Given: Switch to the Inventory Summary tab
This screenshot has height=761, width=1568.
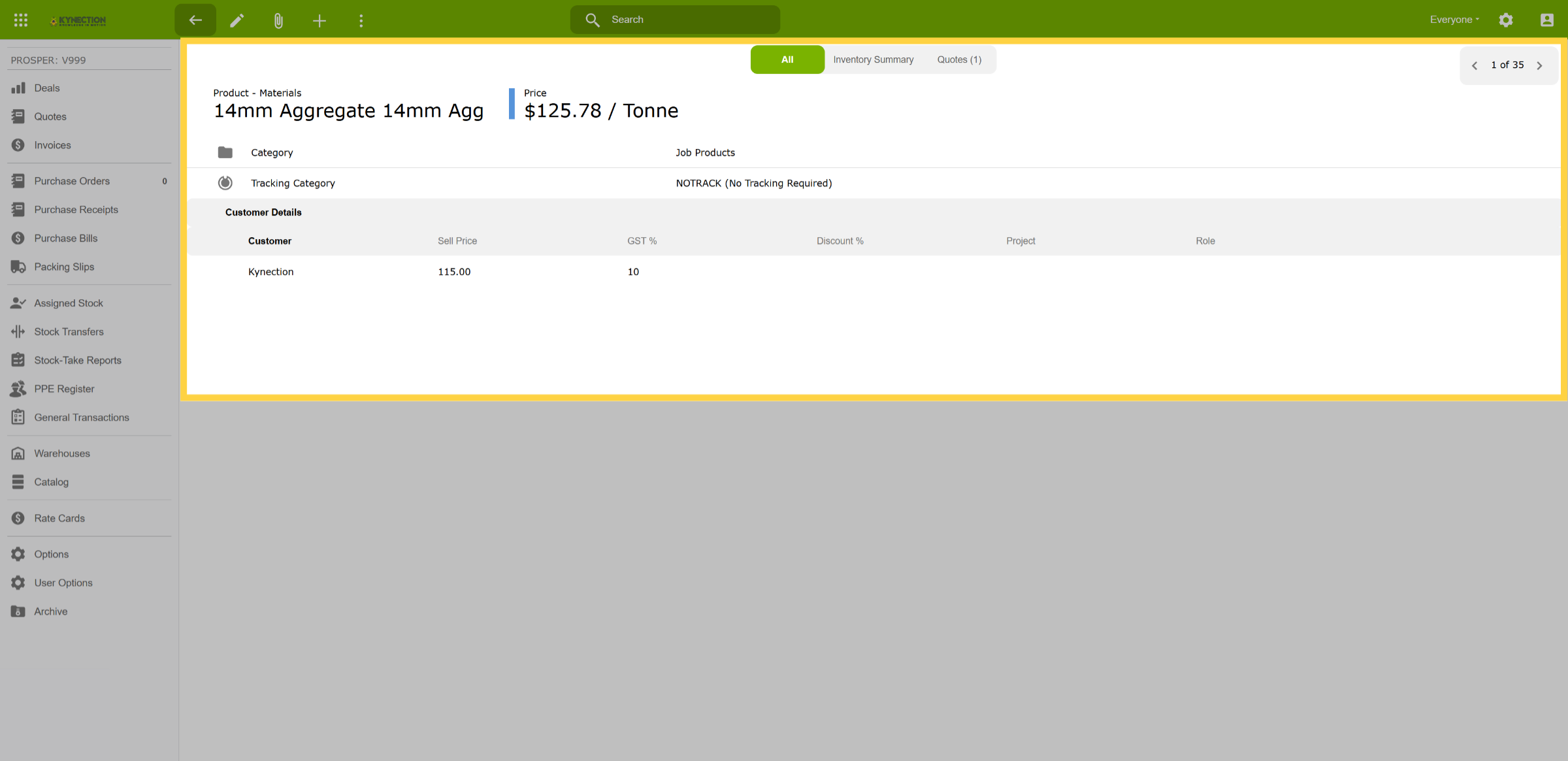Looking at the screenshot, I should click(874, 59).
